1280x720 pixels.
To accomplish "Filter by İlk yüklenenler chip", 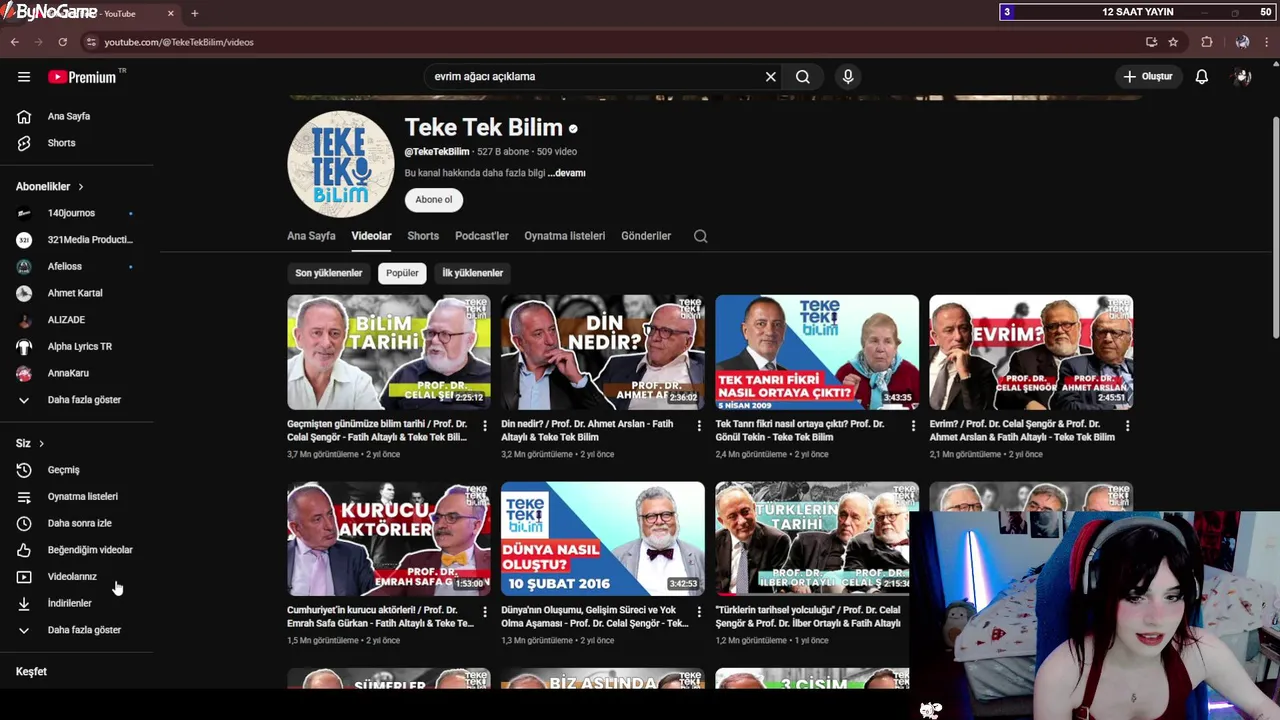I will tap(472, 273).
